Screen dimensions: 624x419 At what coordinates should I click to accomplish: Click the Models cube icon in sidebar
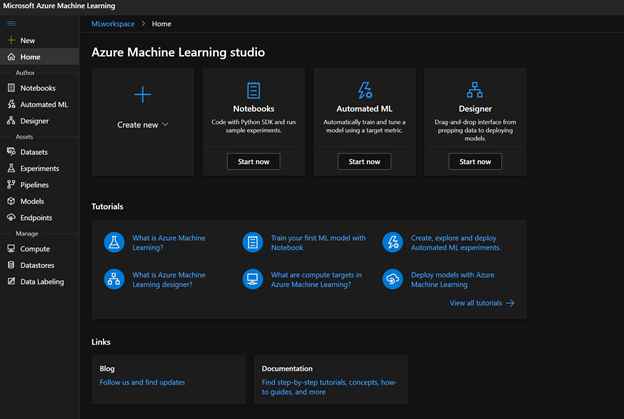[x=11, y=201]
